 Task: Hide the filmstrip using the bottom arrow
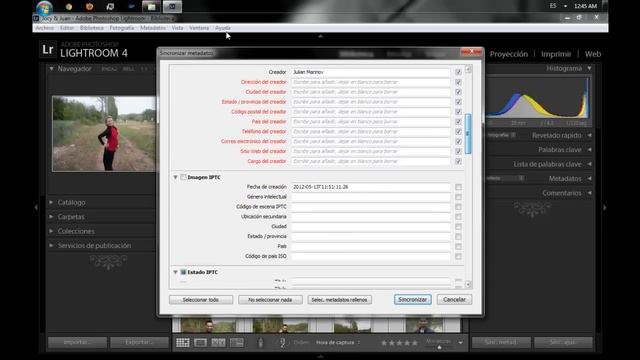(x=320, y=356)
